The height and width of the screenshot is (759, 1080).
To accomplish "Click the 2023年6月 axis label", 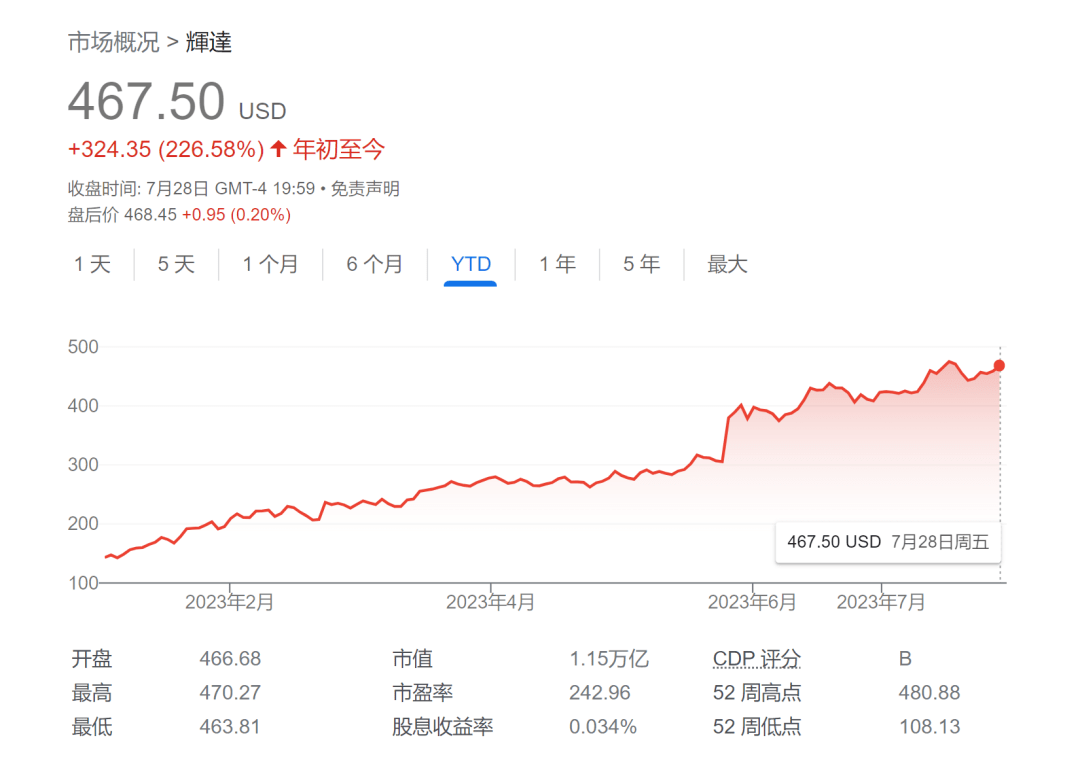I will (752, 602).
